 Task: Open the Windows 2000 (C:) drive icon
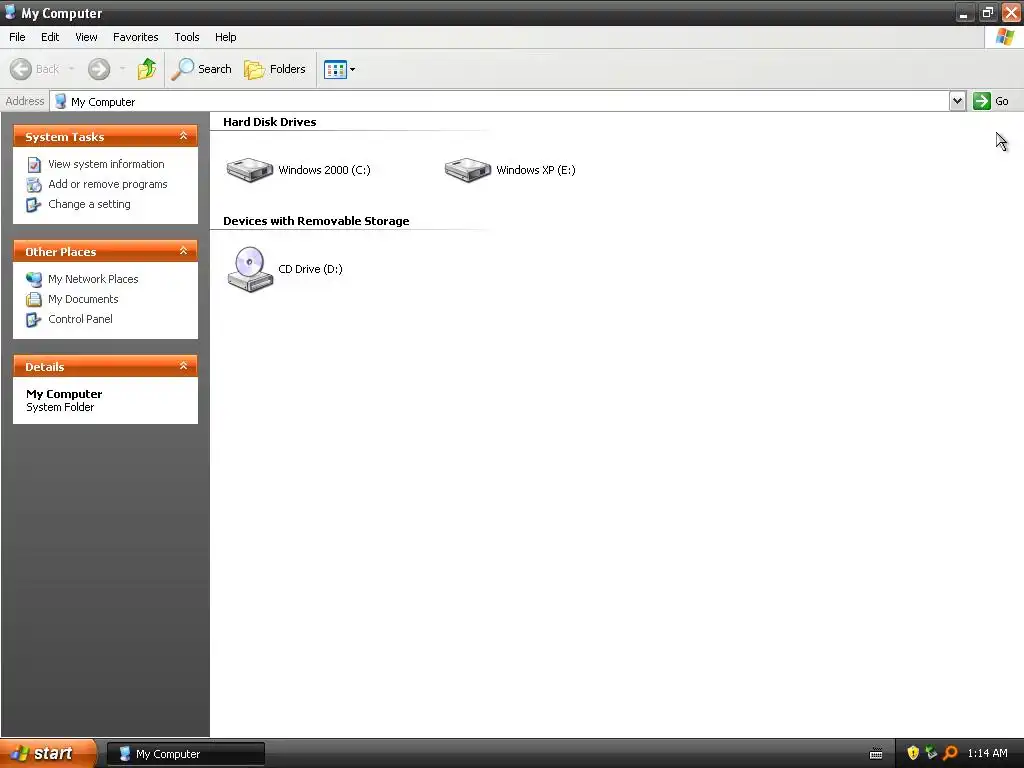tap(249, 170)
